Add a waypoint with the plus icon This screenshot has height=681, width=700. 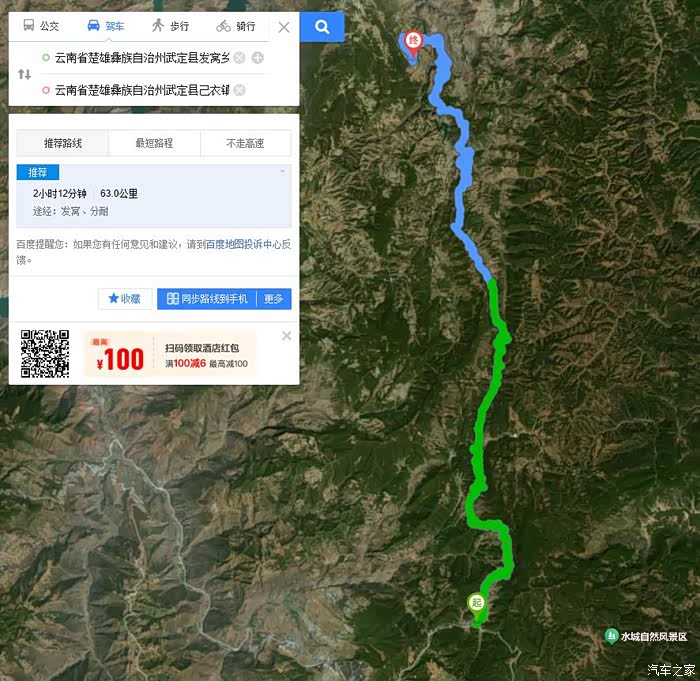click(x=258, y=58)
